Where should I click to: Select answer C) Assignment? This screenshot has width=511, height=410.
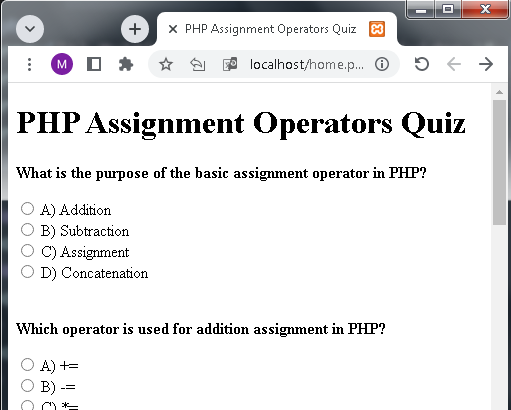[27, 251]
